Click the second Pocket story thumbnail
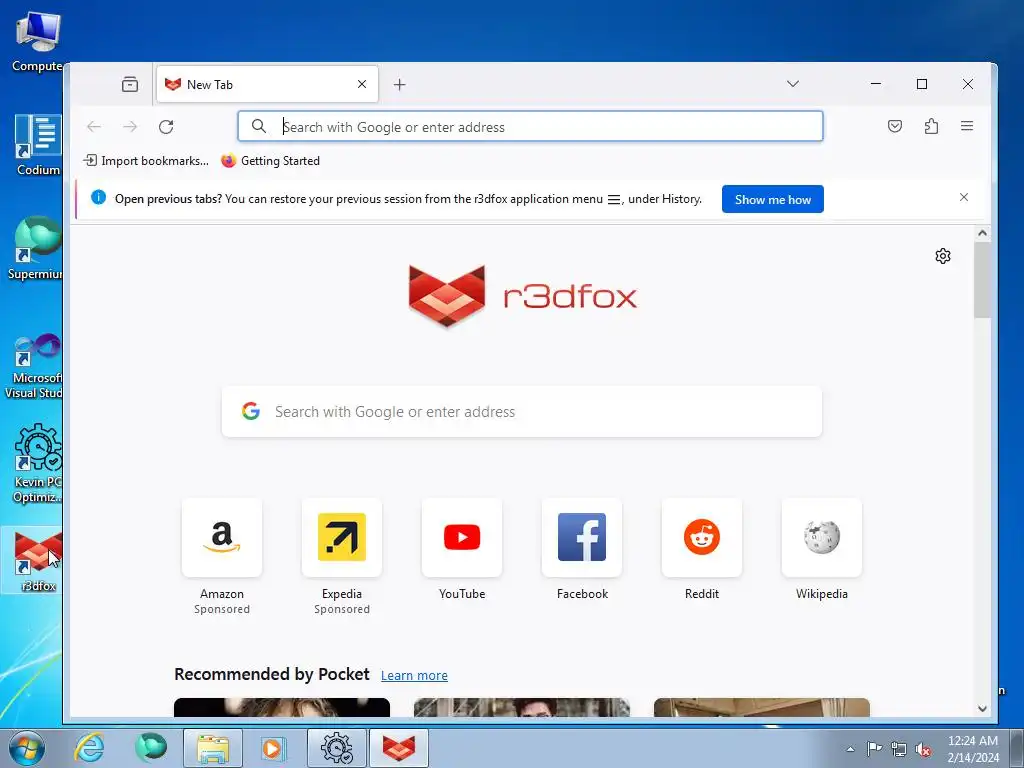The width and height of the screenshot is (1024, 768). coord(522,707)
